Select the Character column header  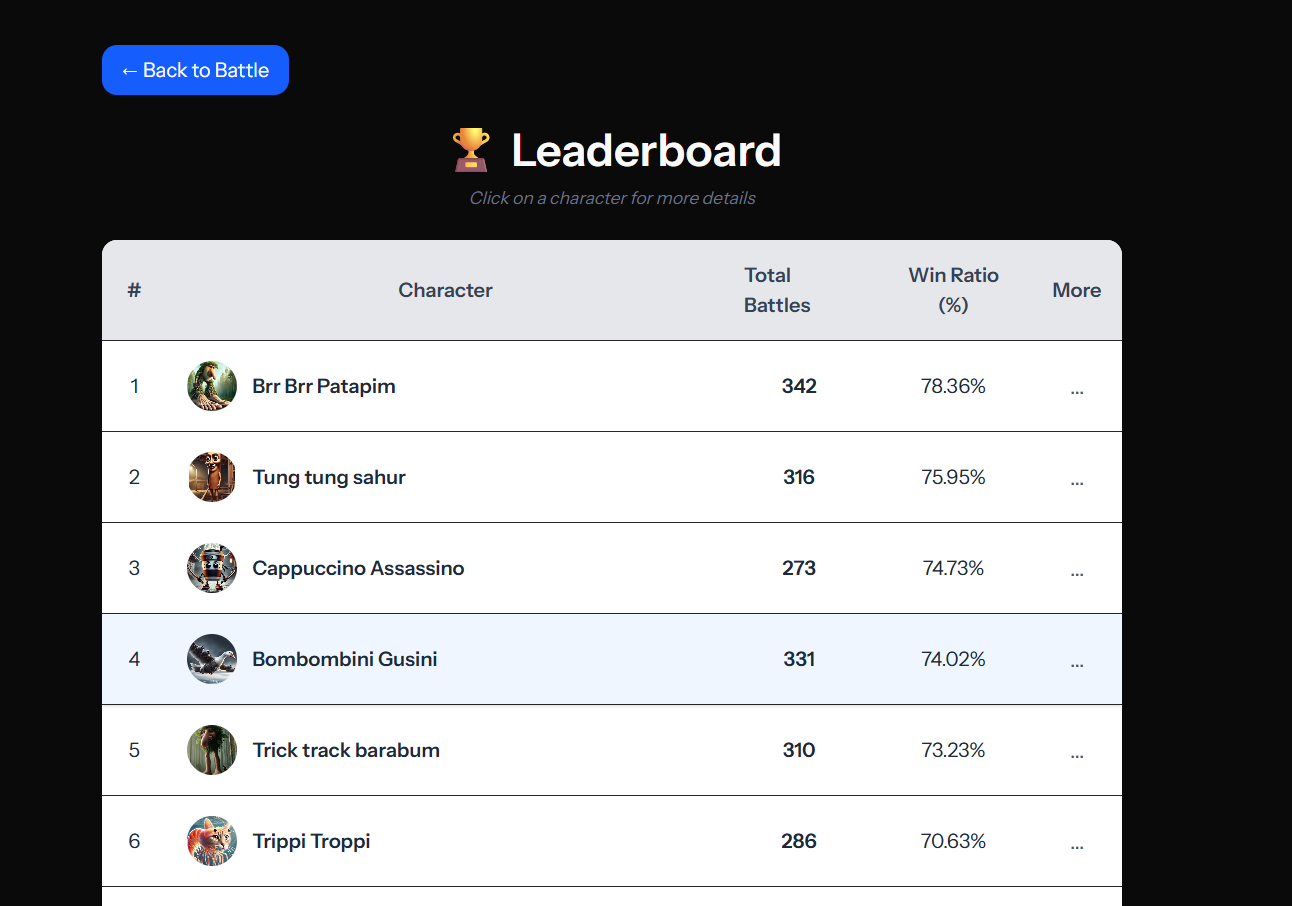click(445, 290)
